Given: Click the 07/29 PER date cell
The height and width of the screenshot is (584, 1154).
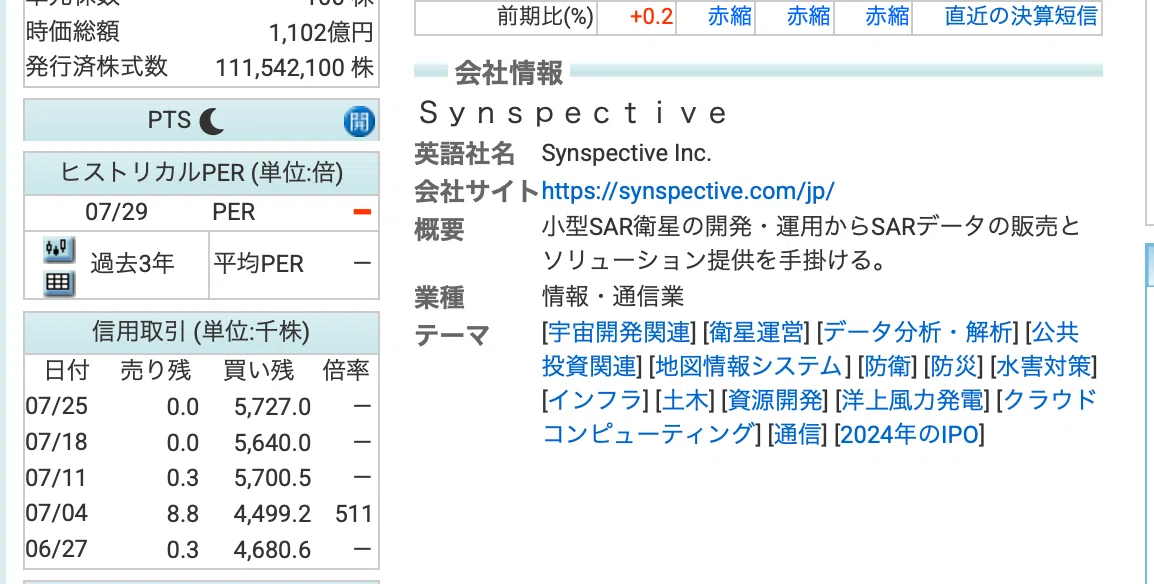Looking at the screenshot, I should pos(116,212).
